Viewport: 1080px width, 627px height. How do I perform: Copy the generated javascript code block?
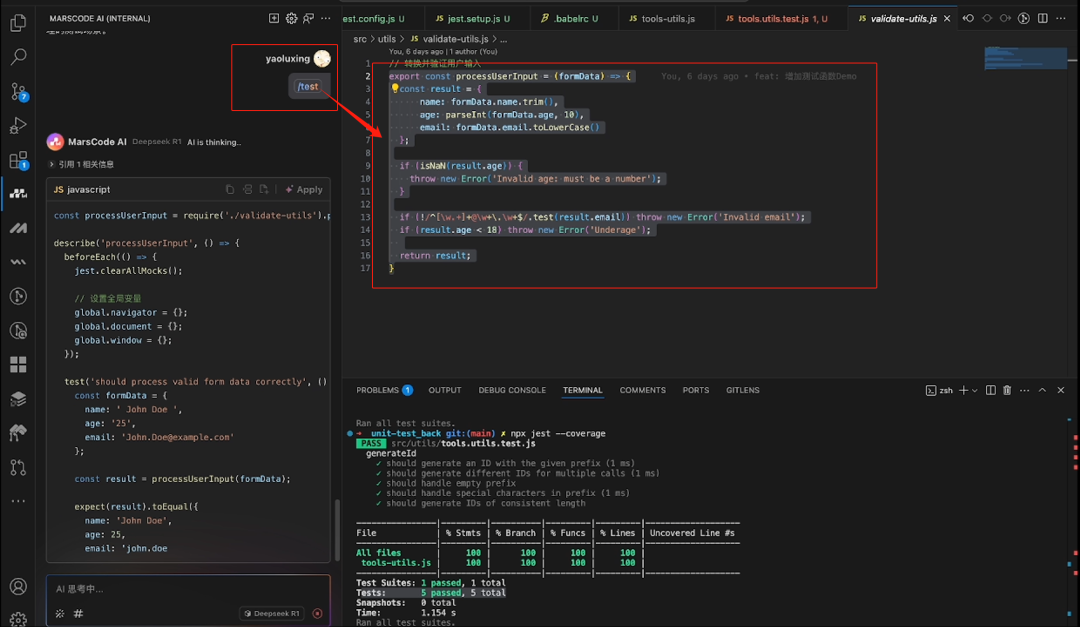pos(230,189)
